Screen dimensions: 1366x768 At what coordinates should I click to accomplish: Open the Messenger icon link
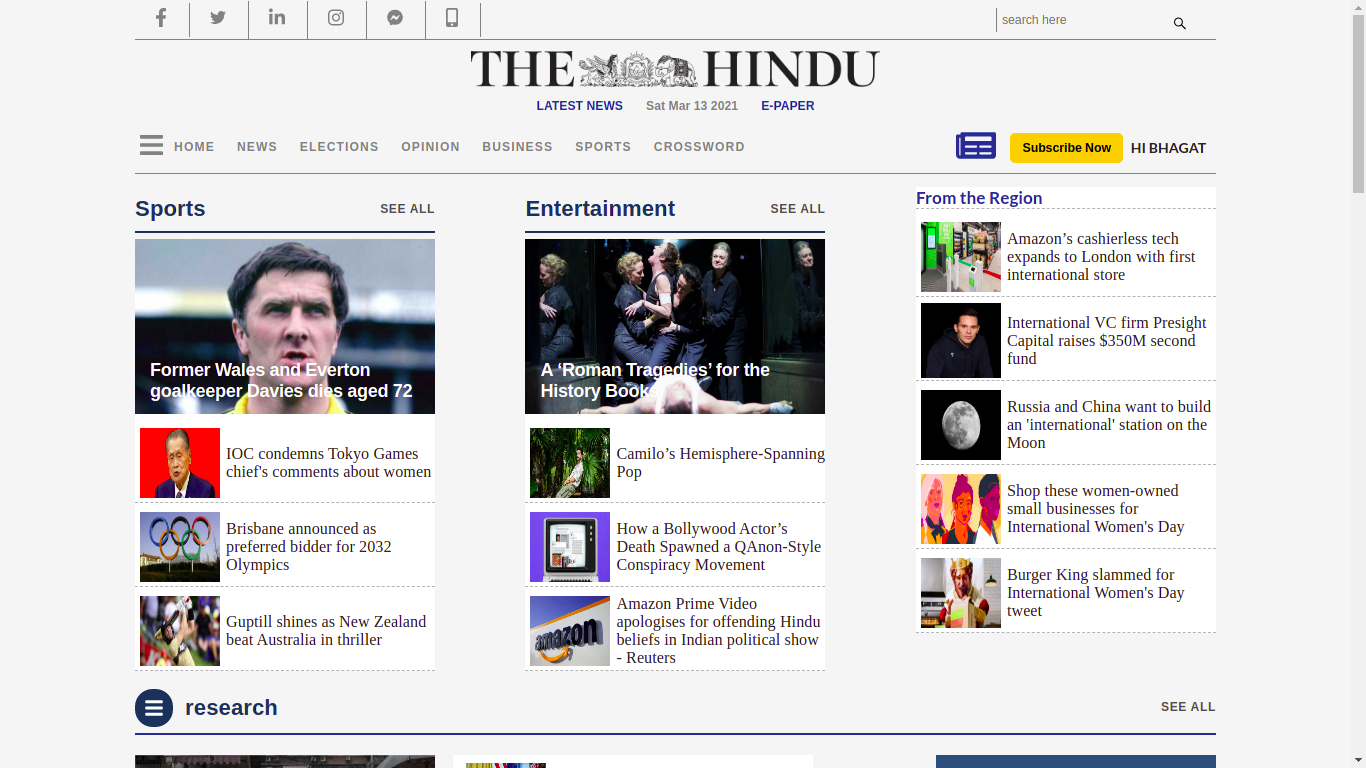pyautogui.click(x=395, y=18)
